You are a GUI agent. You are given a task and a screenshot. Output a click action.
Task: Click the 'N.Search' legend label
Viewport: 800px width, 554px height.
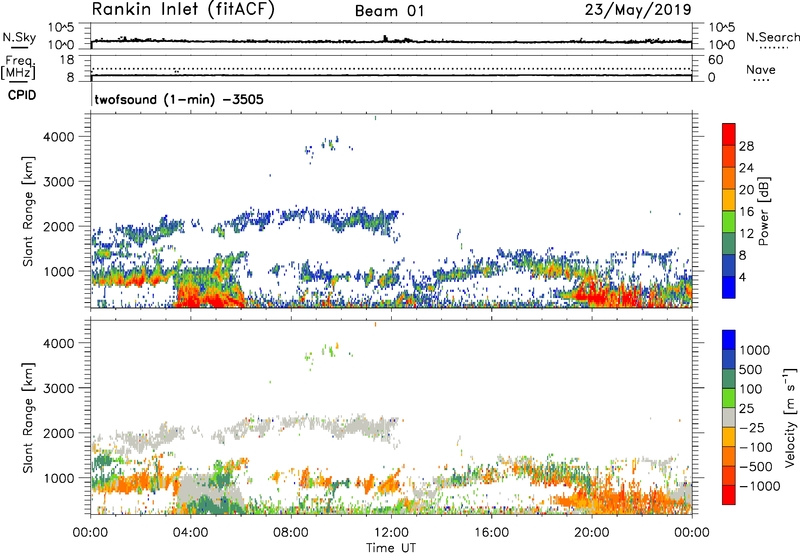click(773, 37)
